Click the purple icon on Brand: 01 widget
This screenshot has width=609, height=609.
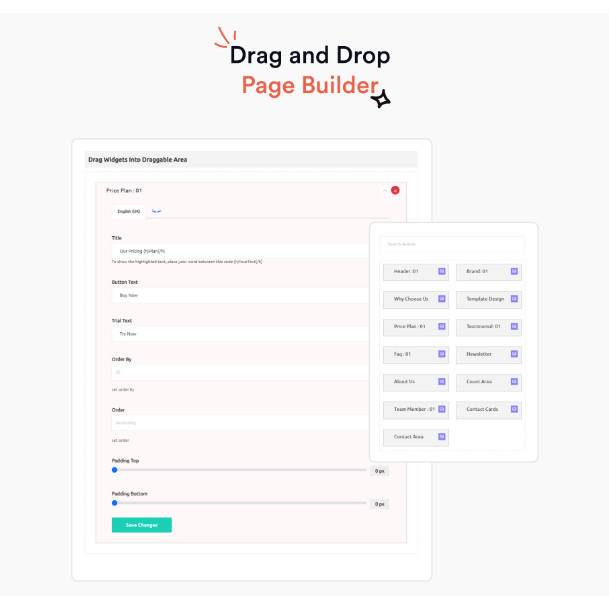click(x=514, y=271)
